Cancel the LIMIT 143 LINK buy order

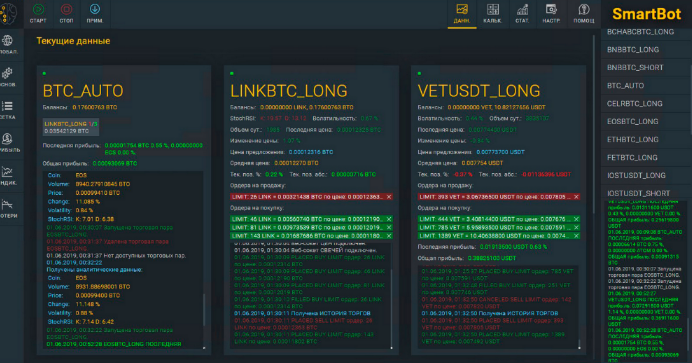[x=389, y=236]
